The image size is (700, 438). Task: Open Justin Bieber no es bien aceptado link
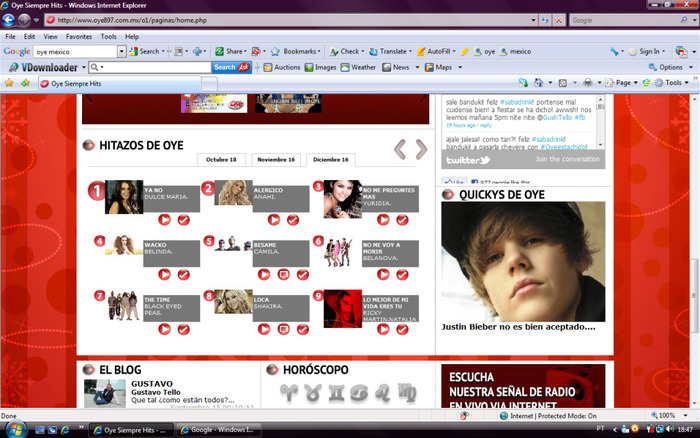(x=518, y=327)
